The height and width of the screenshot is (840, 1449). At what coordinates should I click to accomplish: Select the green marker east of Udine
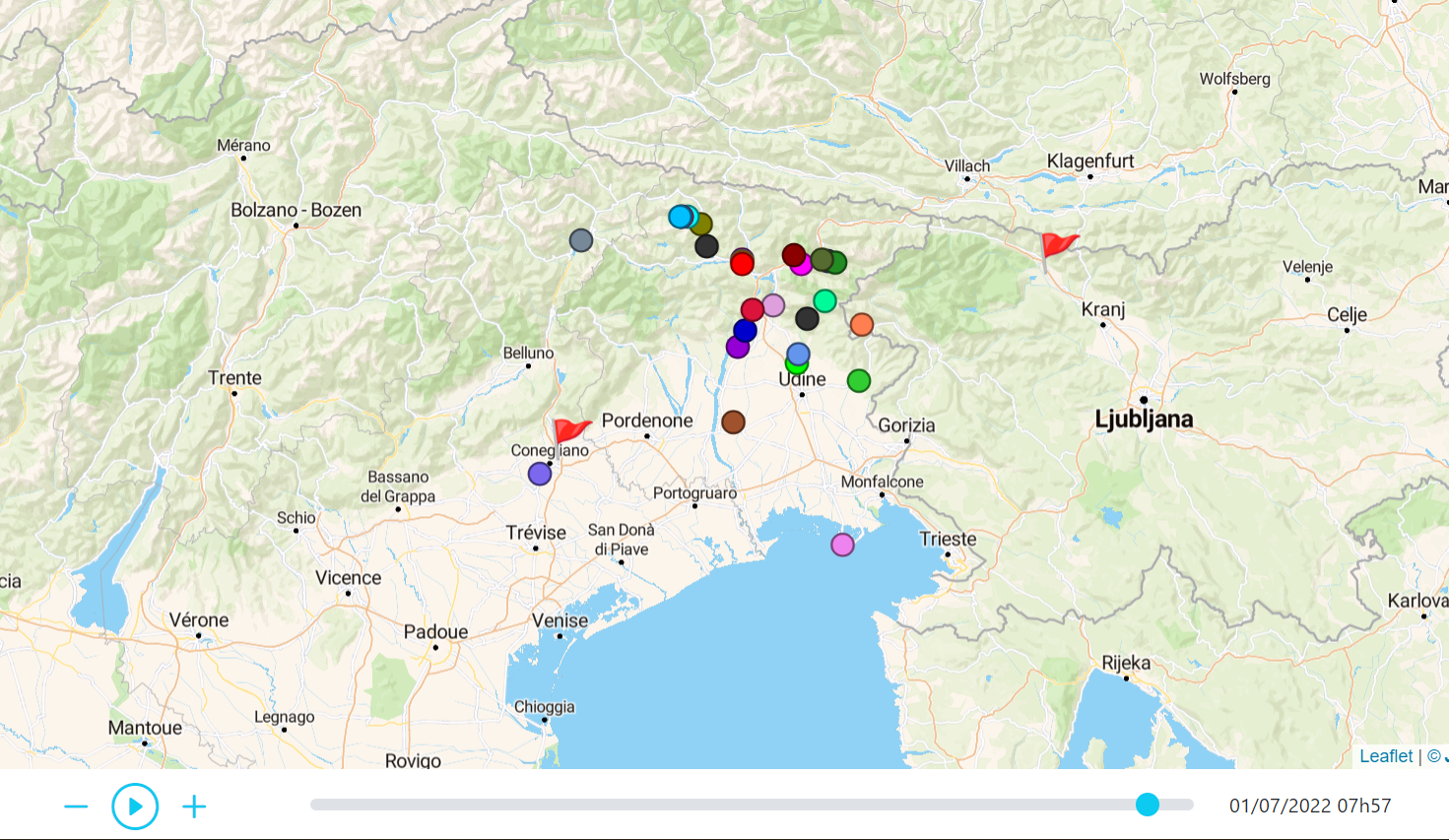pos(859,381)
